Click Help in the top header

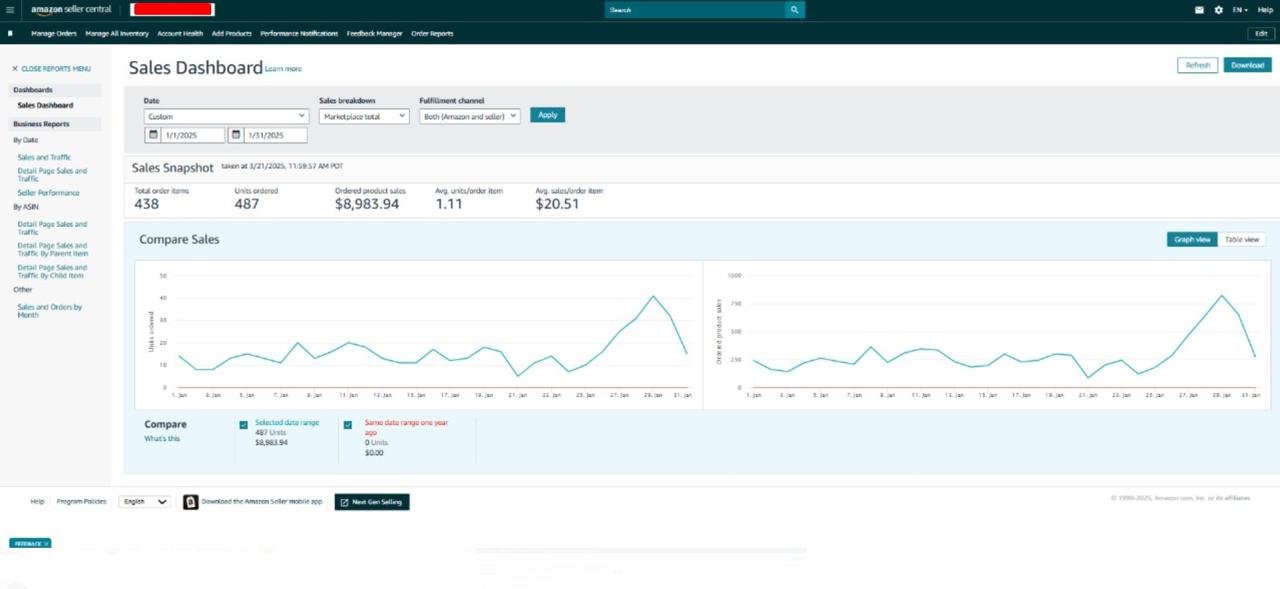(x=1265, y=9)
